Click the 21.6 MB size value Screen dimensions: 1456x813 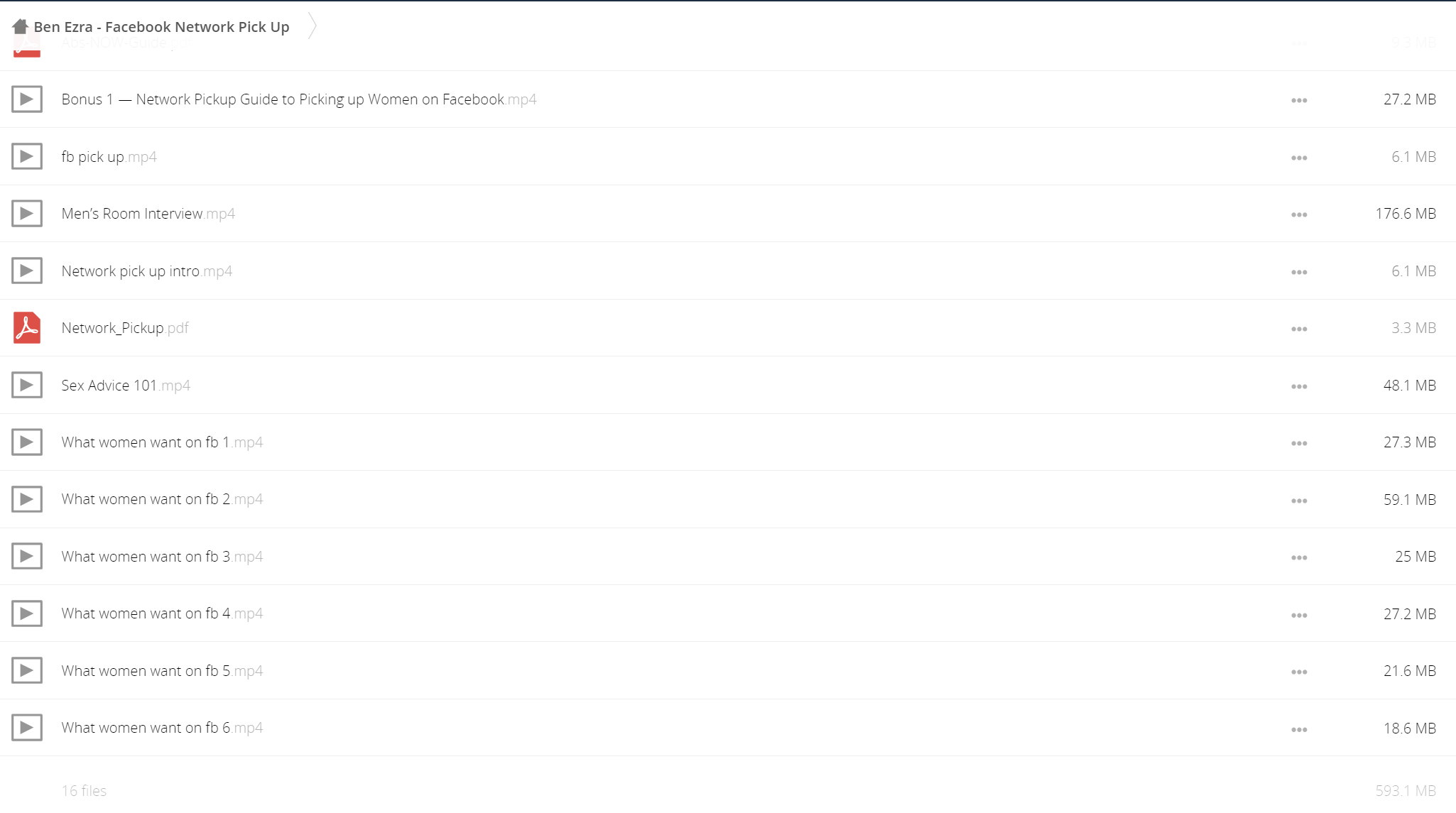(x=1410, y=671)
